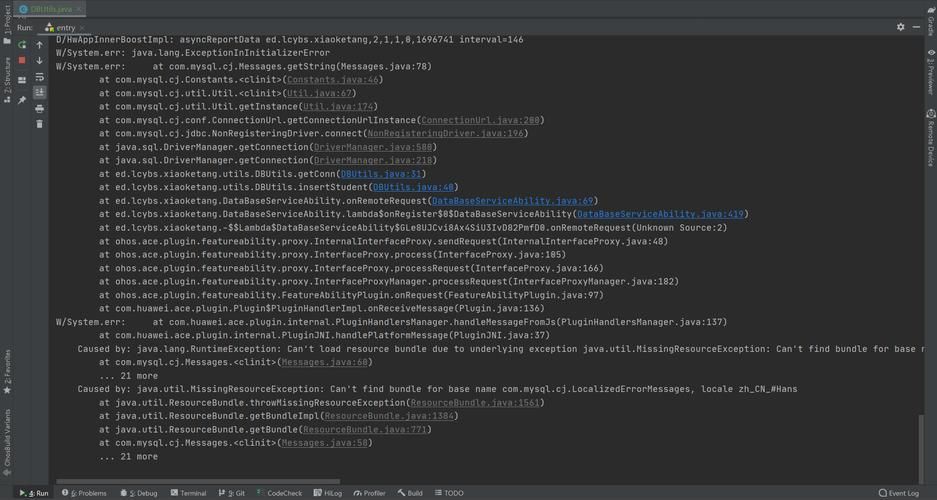Close the entry run tab
This screenshot has height=500, width=937.
[x=84, y=27]
